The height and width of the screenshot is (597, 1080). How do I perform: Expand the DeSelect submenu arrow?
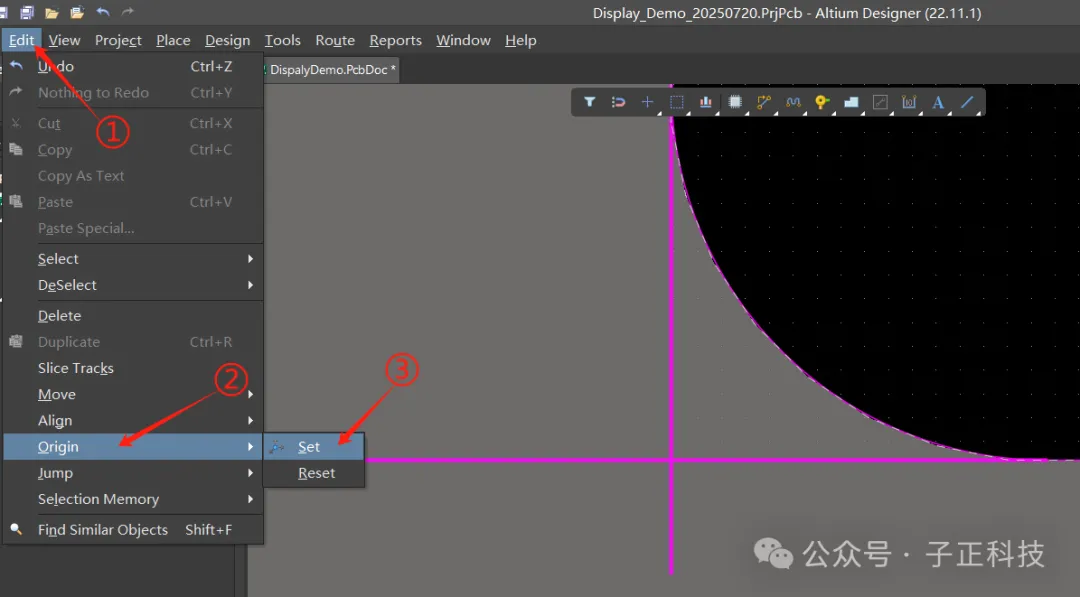(x=251, y=285)
